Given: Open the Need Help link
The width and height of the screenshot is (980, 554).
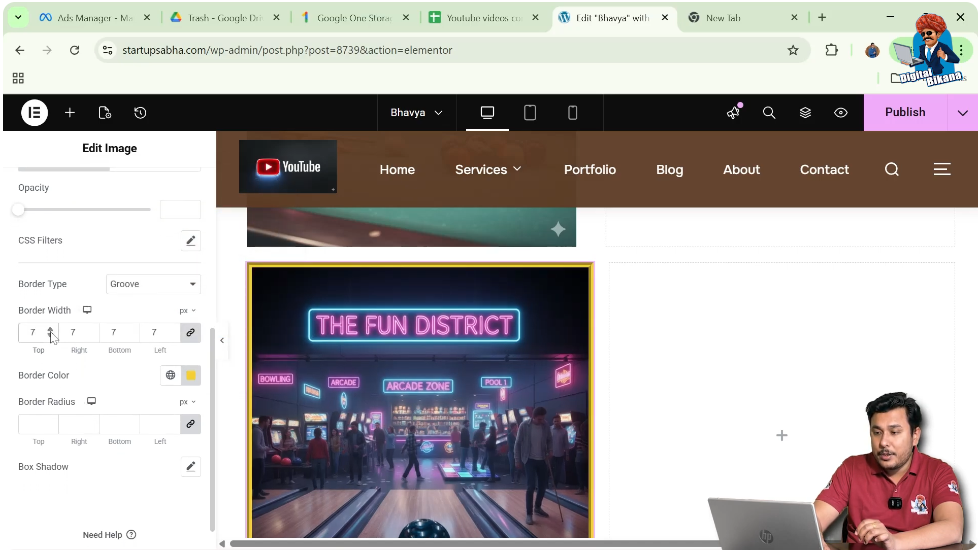Looking at the screenshot, I should click(109, 535).
